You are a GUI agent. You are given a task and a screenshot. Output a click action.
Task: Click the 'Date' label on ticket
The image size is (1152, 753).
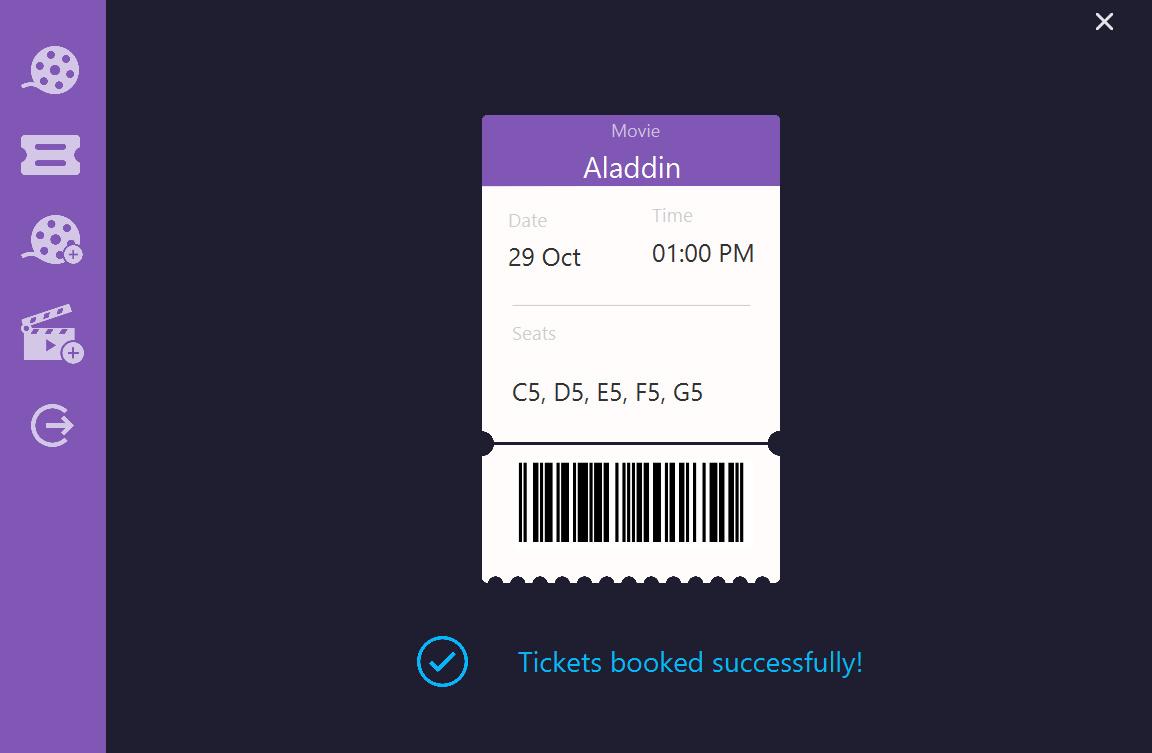point(528,220)
